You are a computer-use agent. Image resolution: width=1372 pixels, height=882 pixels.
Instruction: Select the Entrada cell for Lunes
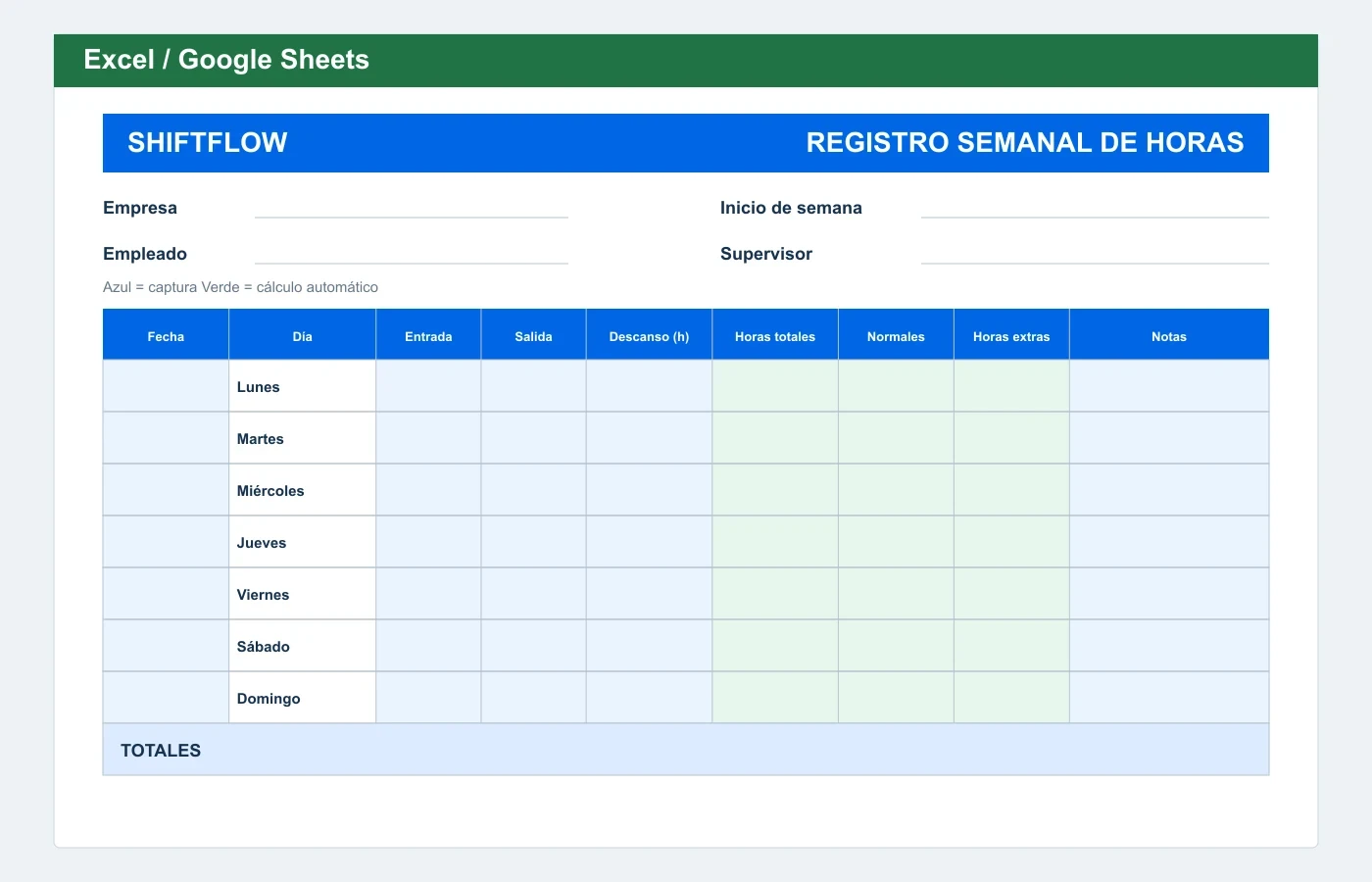click(428, 386)
